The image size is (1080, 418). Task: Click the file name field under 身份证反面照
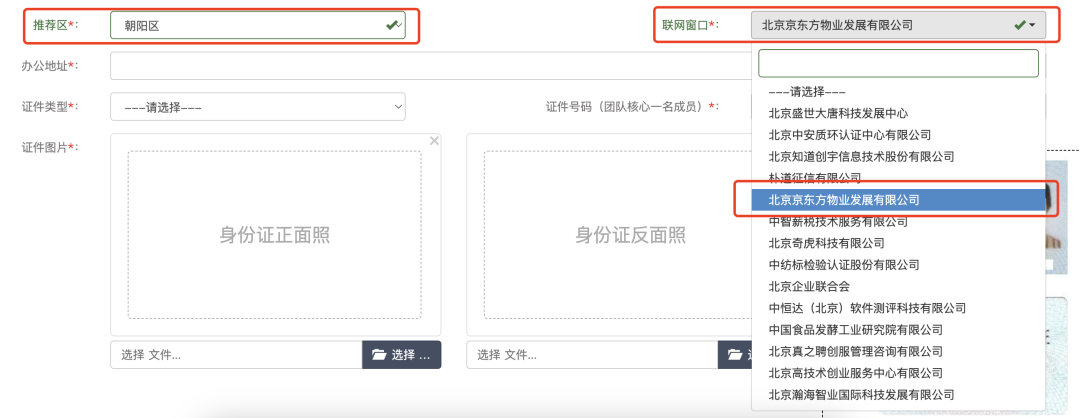[592, 355]
